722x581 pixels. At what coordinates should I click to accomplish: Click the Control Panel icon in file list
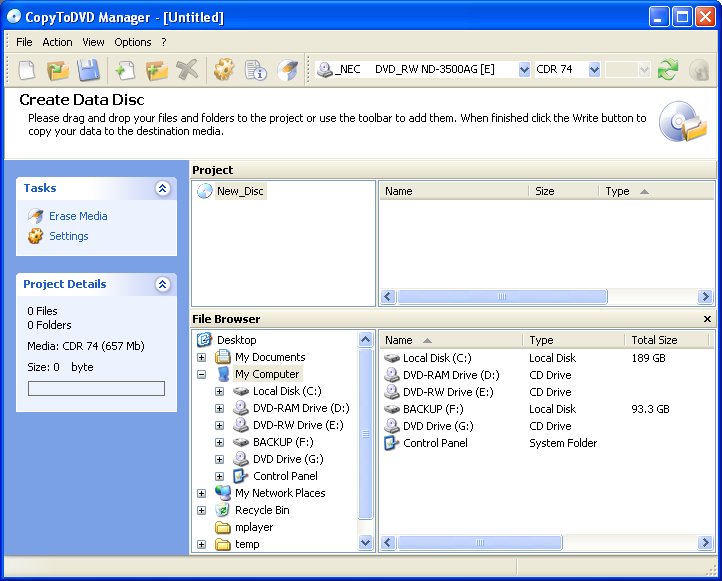coord(391,443)
